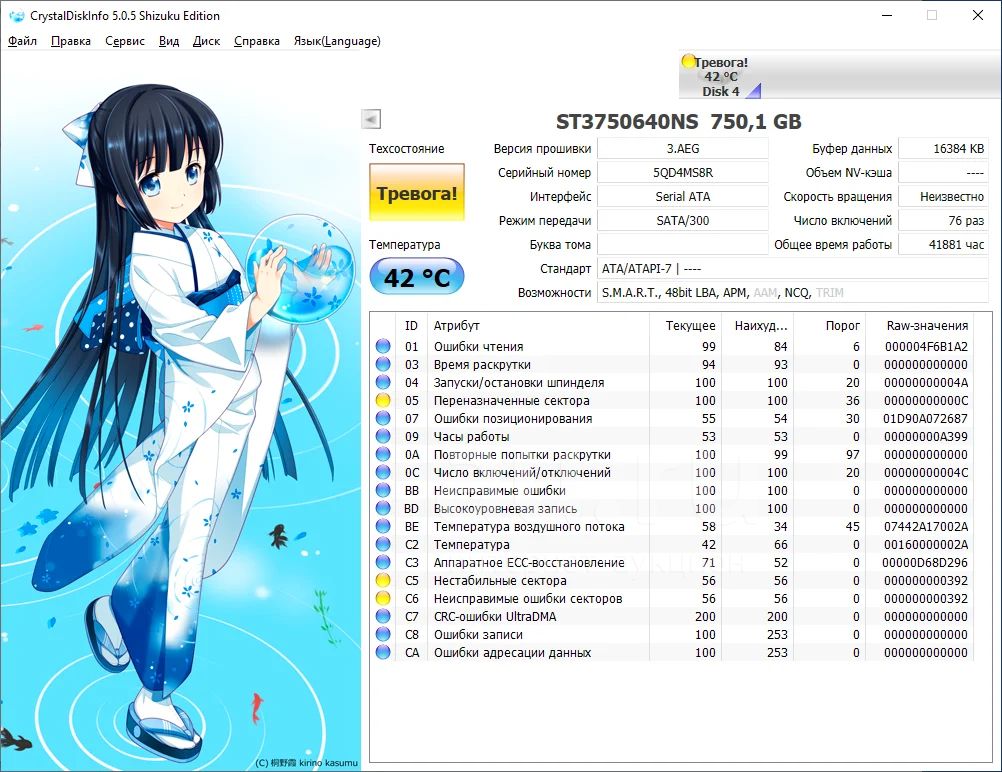The height and width of the screenshot is (772, 1002).
Task: Click the interface field Serial ATA
Action: (x=682, y=196)
